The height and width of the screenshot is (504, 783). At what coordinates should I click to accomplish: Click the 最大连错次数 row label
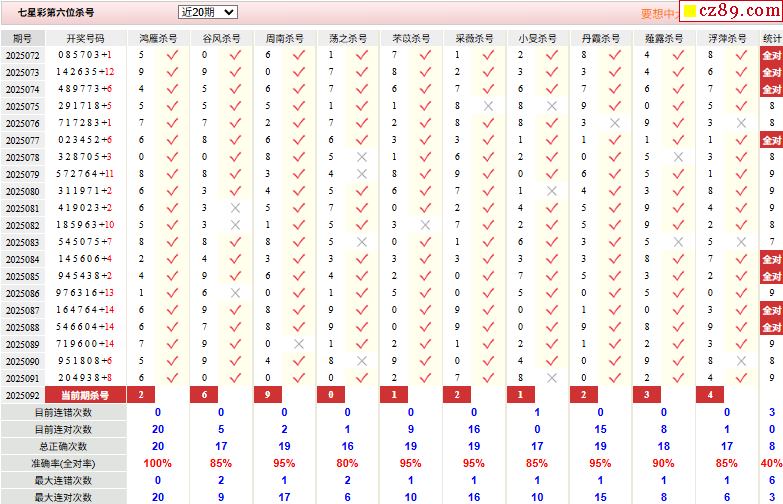[x=63, y=481]
